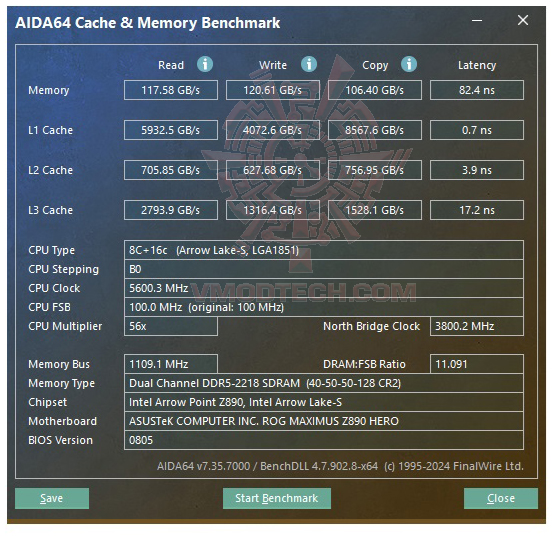556x538 pixels.
Task: Click the Latency column header
Action: point(477,65)
